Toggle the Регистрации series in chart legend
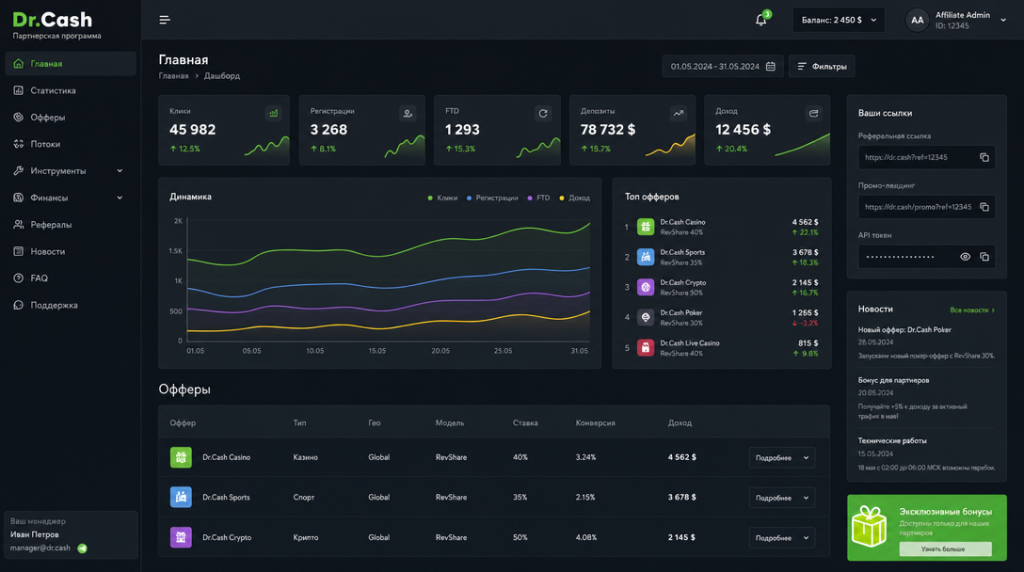 (492, 198)
